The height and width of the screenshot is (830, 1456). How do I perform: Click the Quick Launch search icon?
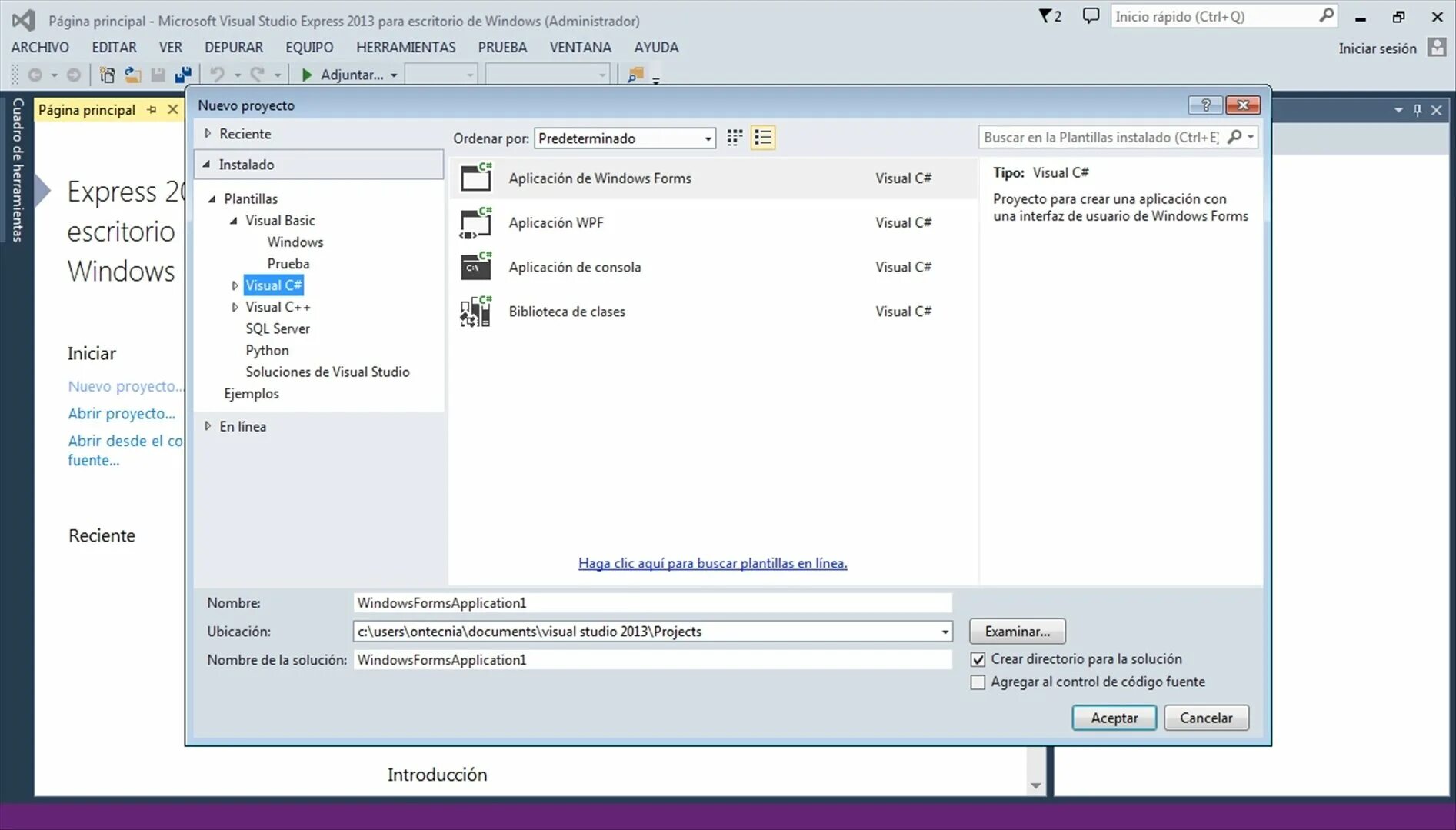tap(1326, 15)
